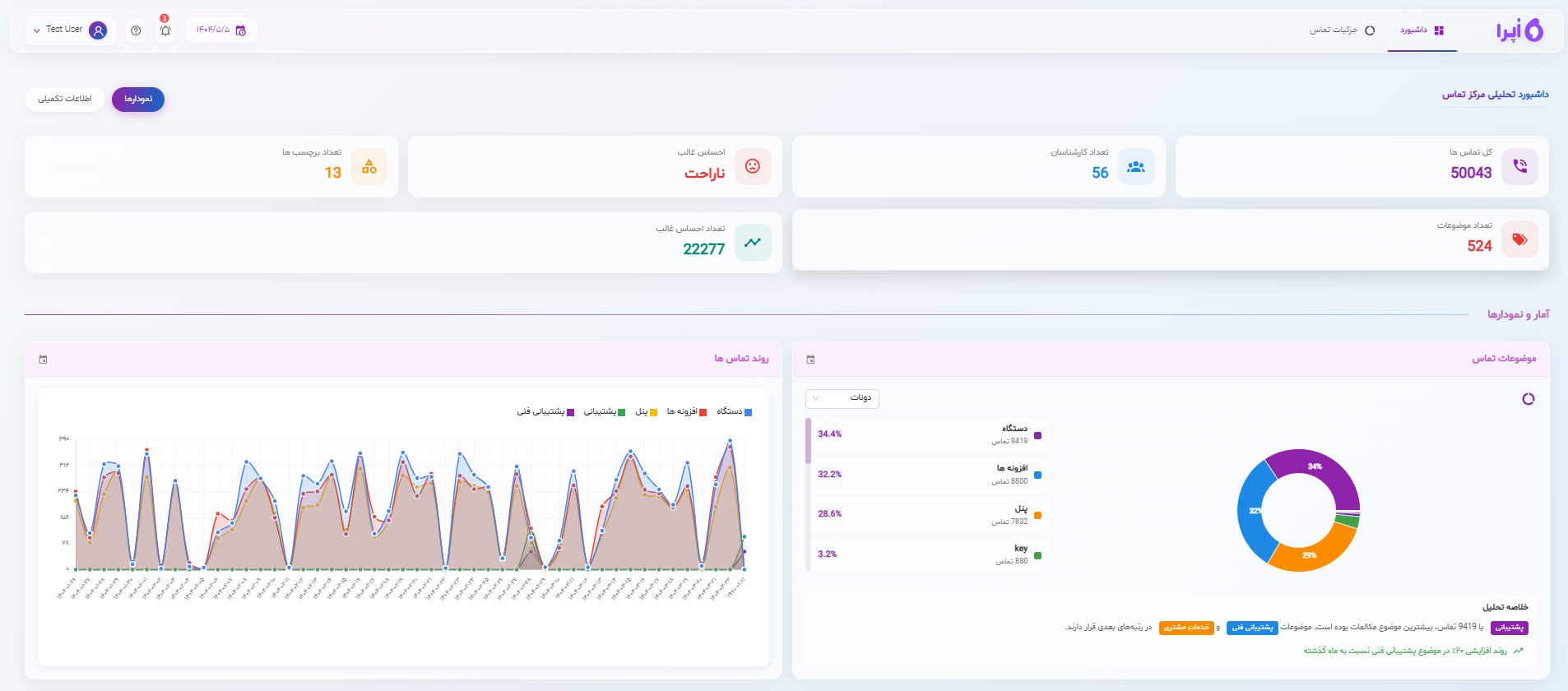Expand the Test User account menu
Image resolution: width=1568 pixels, height=691 pixels.
[x=70, y=30]
